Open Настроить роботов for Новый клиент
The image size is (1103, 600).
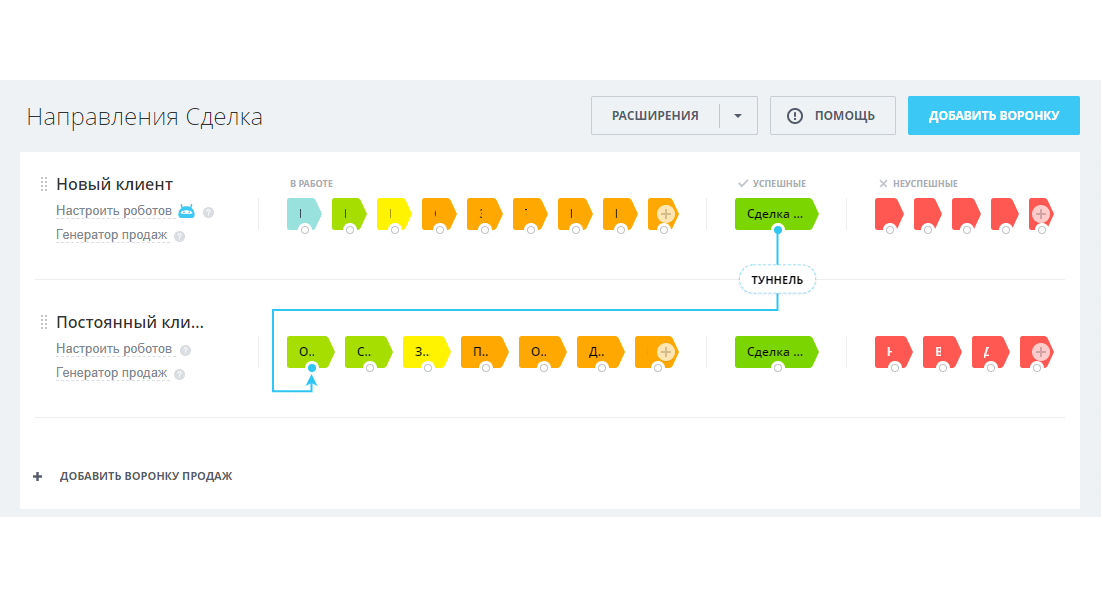pos(114,211)
